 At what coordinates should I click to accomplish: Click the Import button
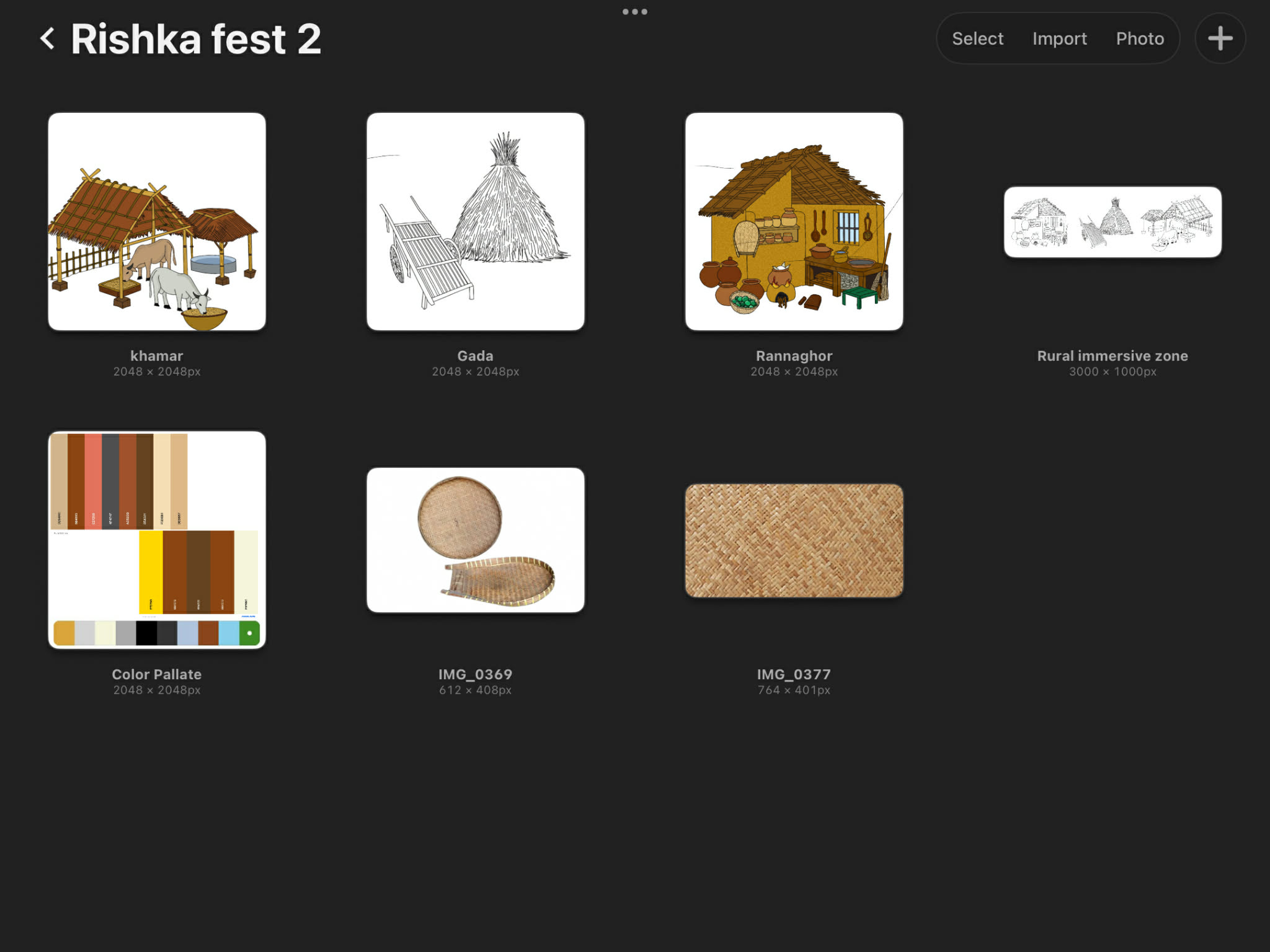click(x=1059, y=38)
